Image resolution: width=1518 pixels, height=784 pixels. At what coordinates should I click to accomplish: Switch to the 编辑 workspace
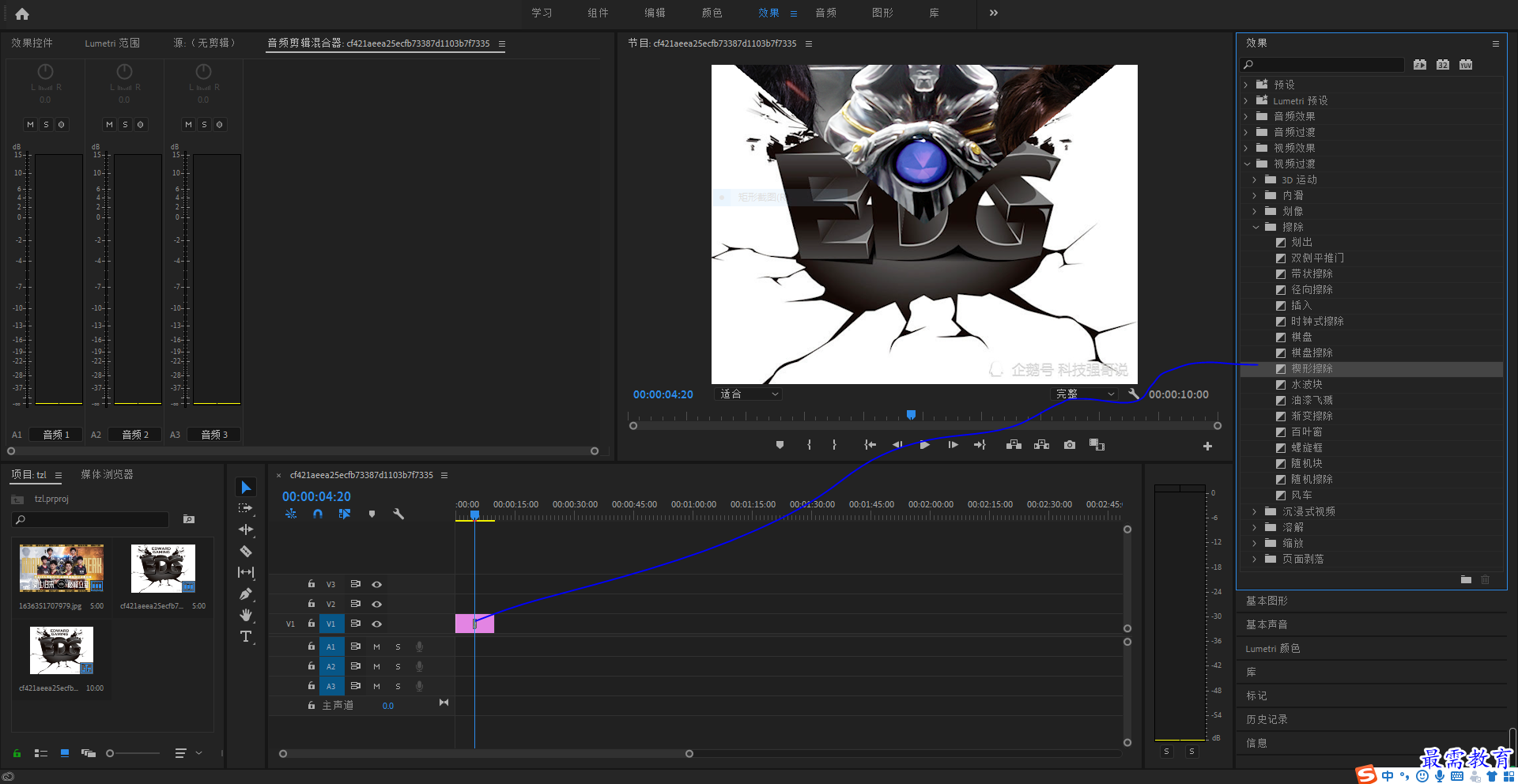655,13
